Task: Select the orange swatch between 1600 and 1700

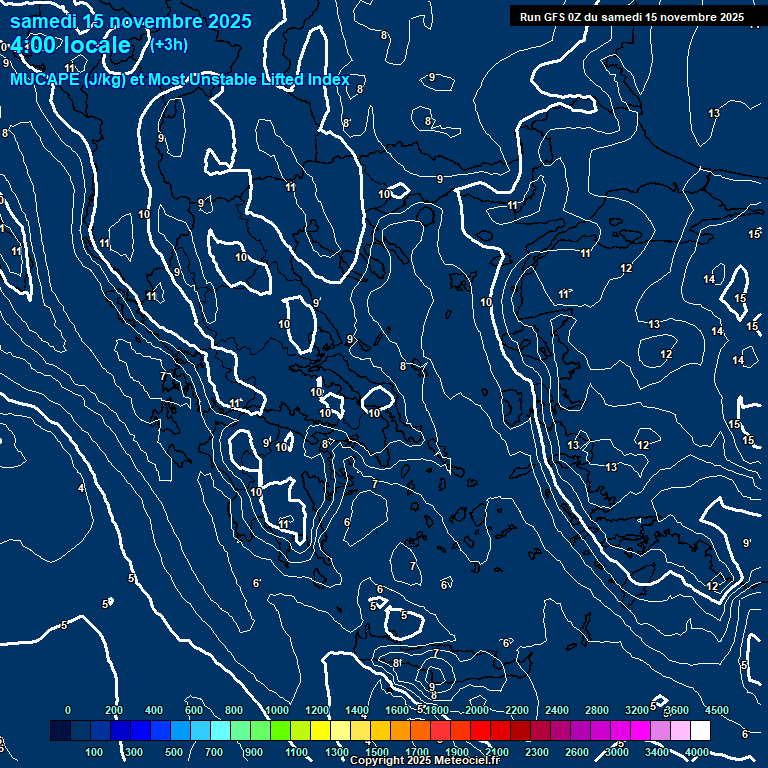Action: [400, 730]
